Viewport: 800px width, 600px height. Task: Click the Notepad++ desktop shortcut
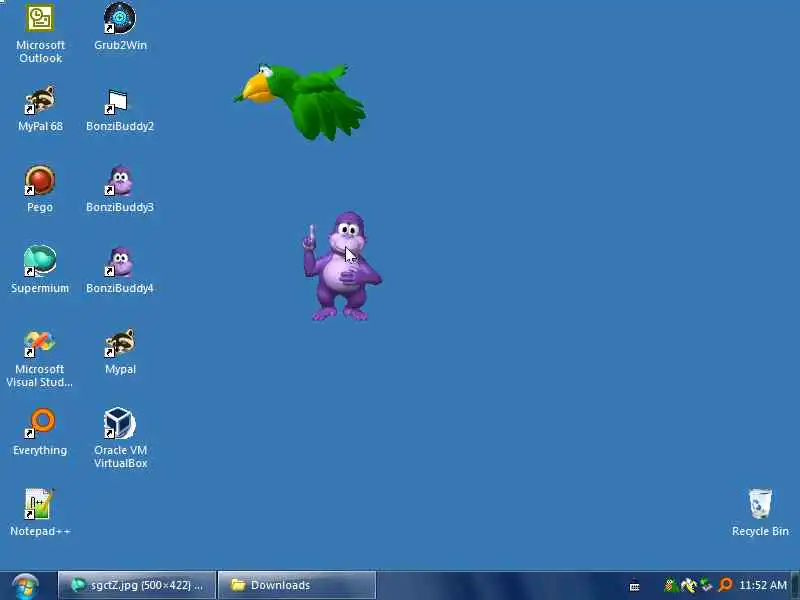click(x=40, y=512)
